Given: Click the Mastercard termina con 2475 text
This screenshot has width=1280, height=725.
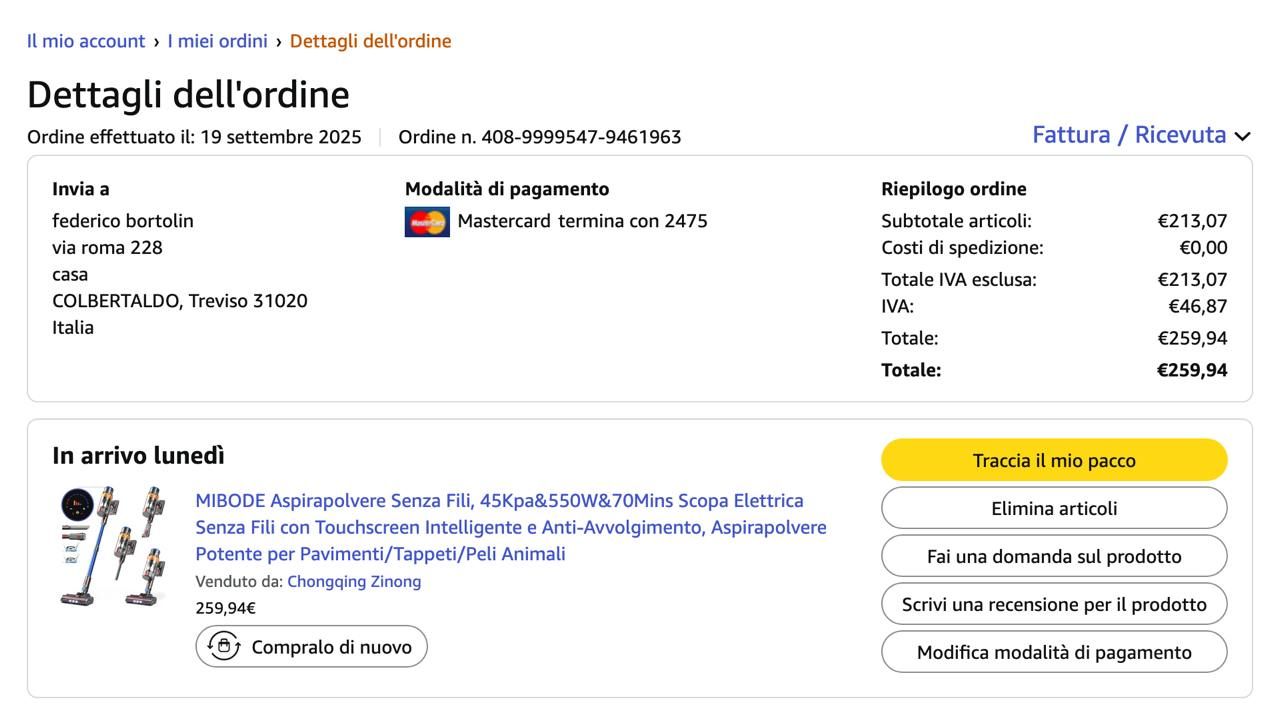Looking at the screenshot, I should [582, 221].
